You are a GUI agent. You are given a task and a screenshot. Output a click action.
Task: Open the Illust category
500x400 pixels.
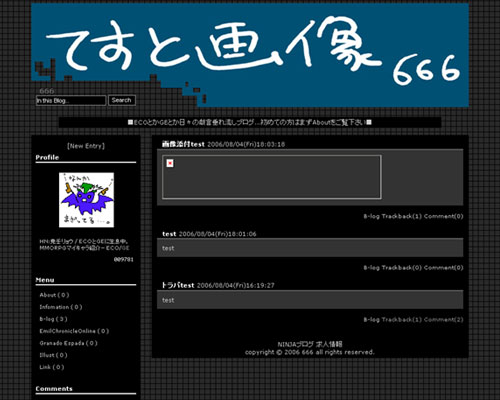53,355
